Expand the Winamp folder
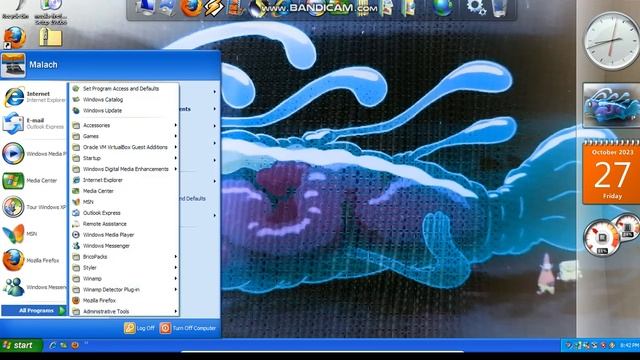Screen dimensions: 640x360 (124, 279)
